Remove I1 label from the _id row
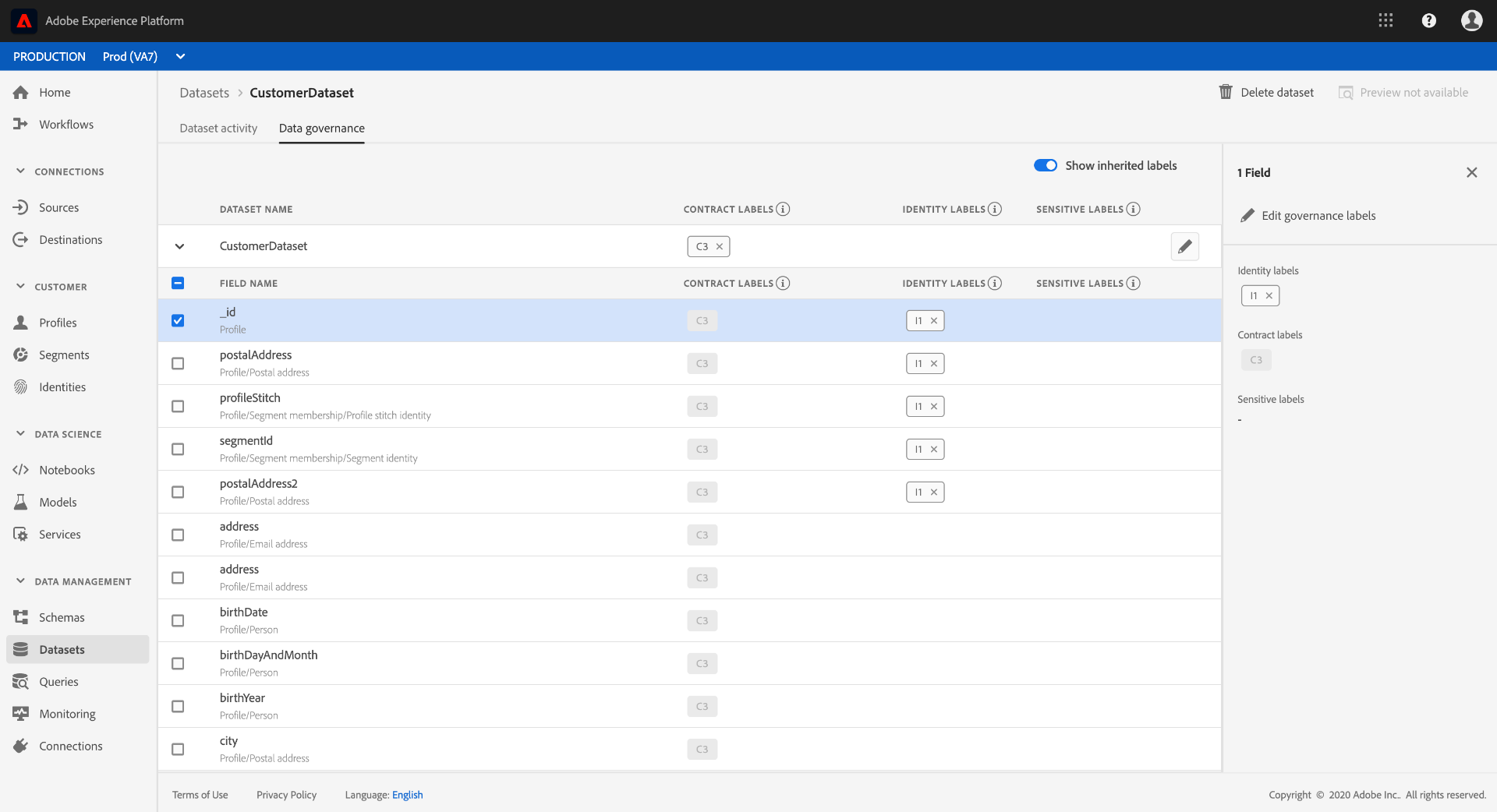1497x812 pixels. (x=934, y=321)
